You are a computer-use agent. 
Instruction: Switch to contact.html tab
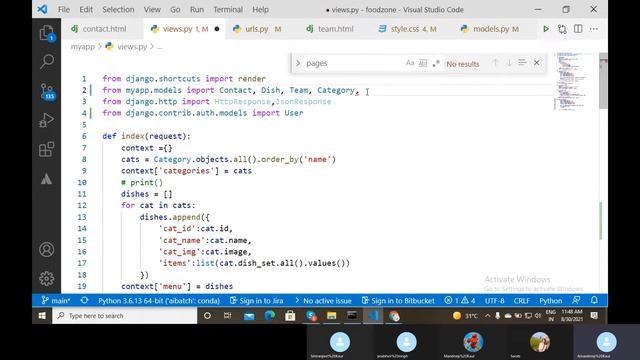[102, 29]
